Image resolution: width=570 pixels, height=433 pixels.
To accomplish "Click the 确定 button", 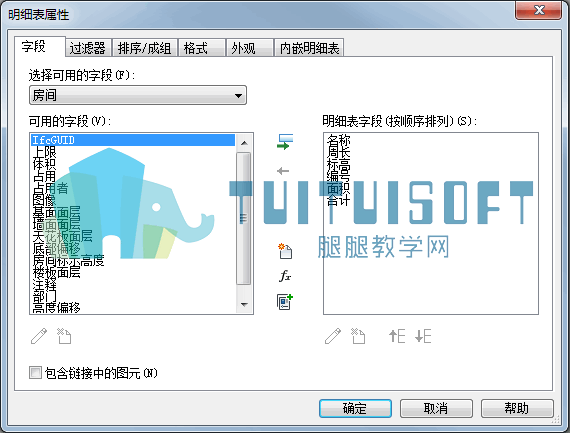I will pyautogui.click(x=355, y=408).
